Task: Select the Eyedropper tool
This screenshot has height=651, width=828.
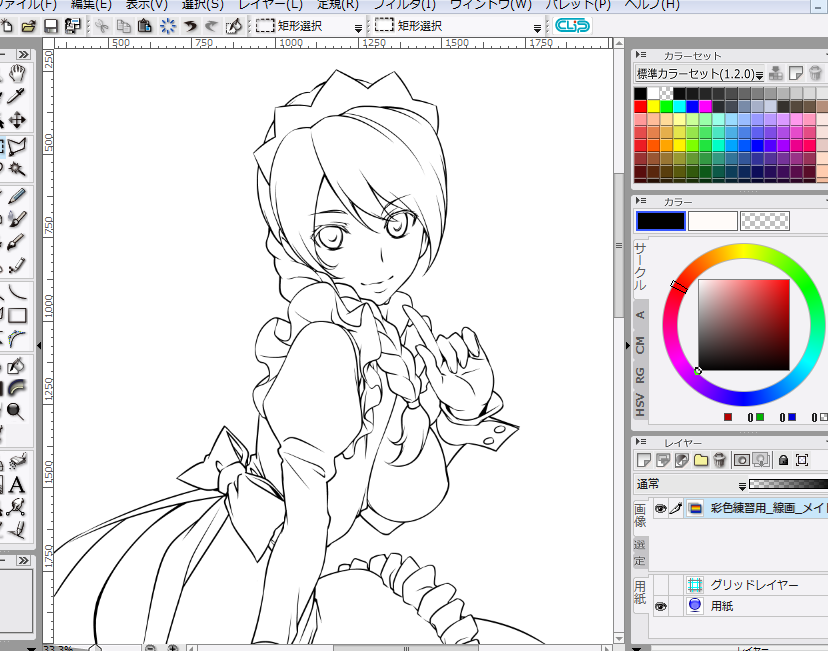Action: click(16, 96)
